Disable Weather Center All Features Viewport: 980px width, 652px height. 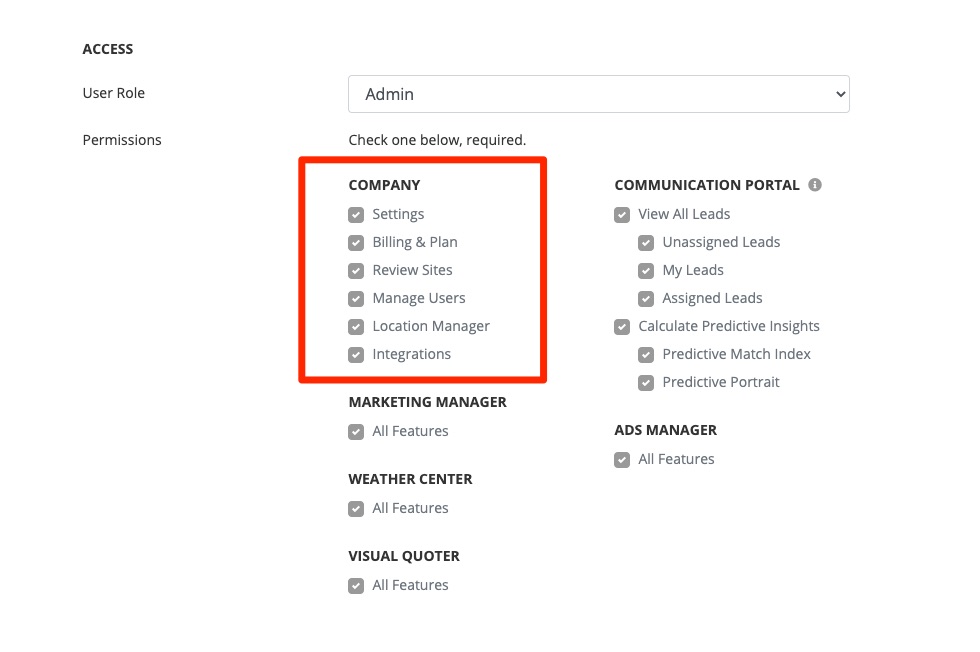coord(356,509)
